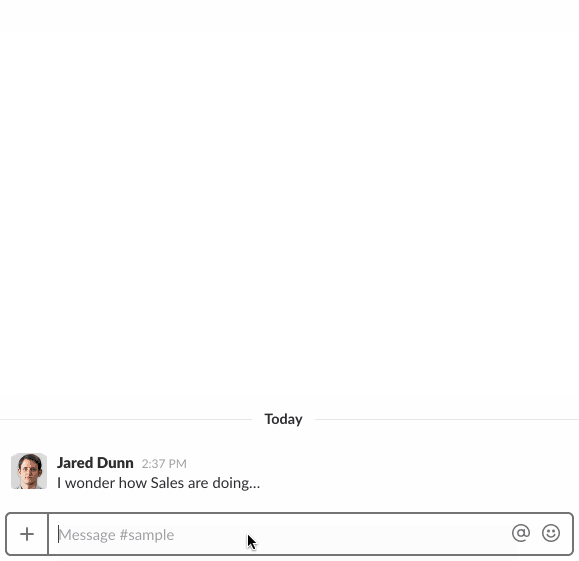Click the divider line right of Today
Screen dimensions: 579x561
(447, 420)
